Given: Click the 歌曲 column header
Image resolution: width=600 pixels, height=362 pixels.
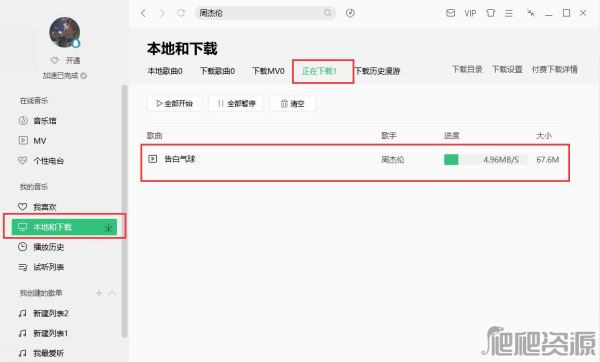Looking at the screenshot, I should click(x=155, y=136).
